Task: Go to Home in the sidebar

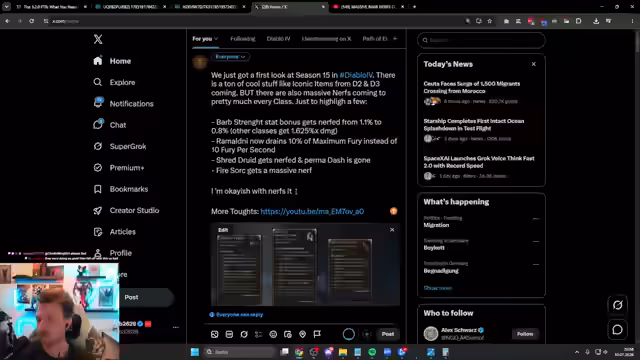Action: point(112,61)
